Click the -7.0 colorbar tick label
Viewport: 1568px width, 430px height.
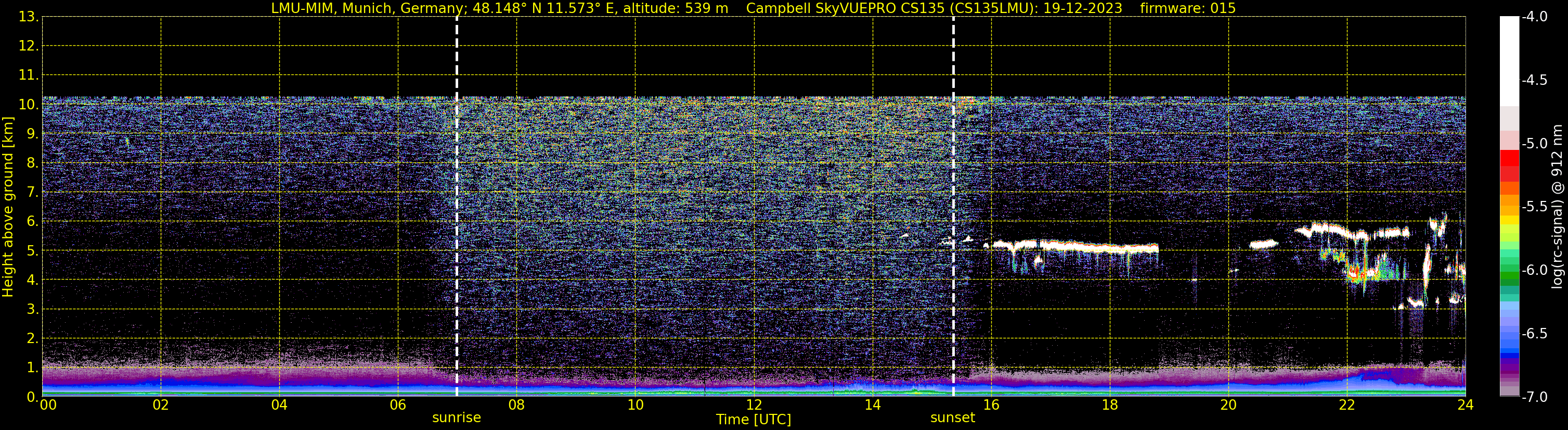(x=1535, y=397)
